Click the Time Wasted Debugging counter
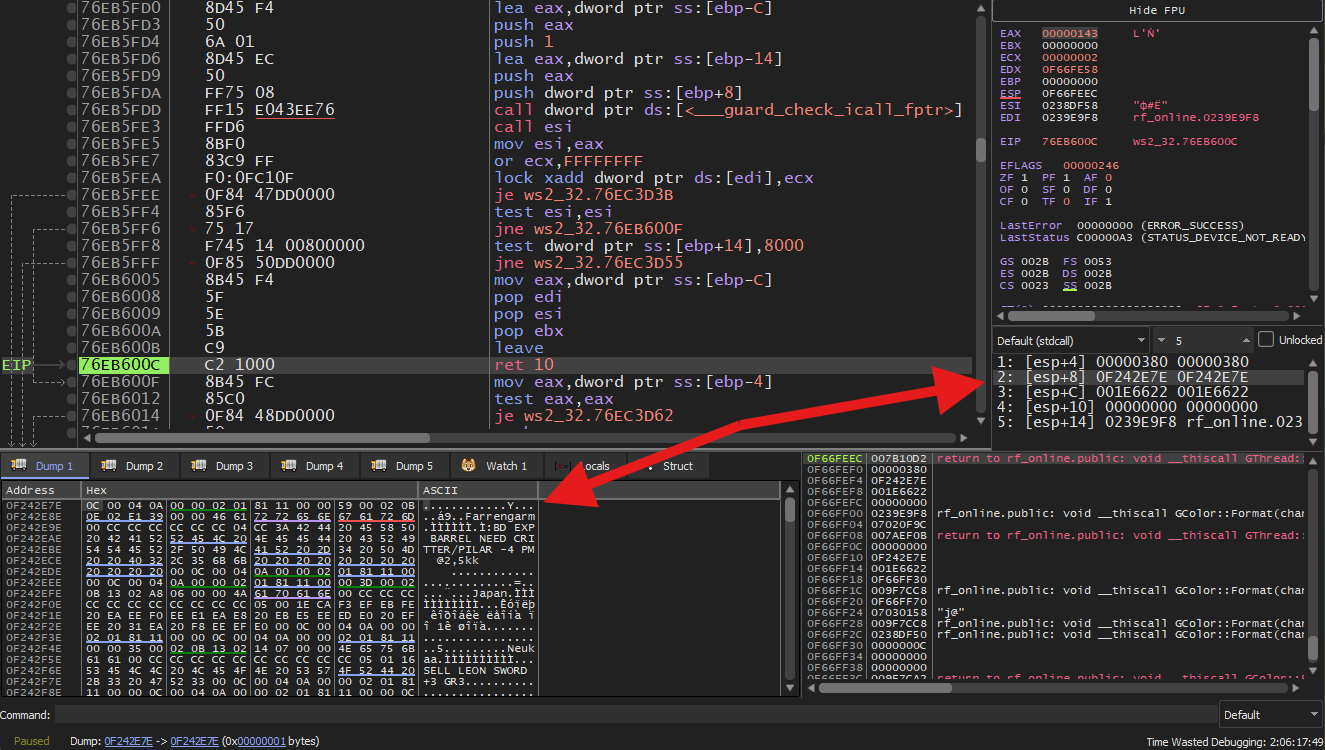This screenshot has height=750, width=1325. (1232, 742)
